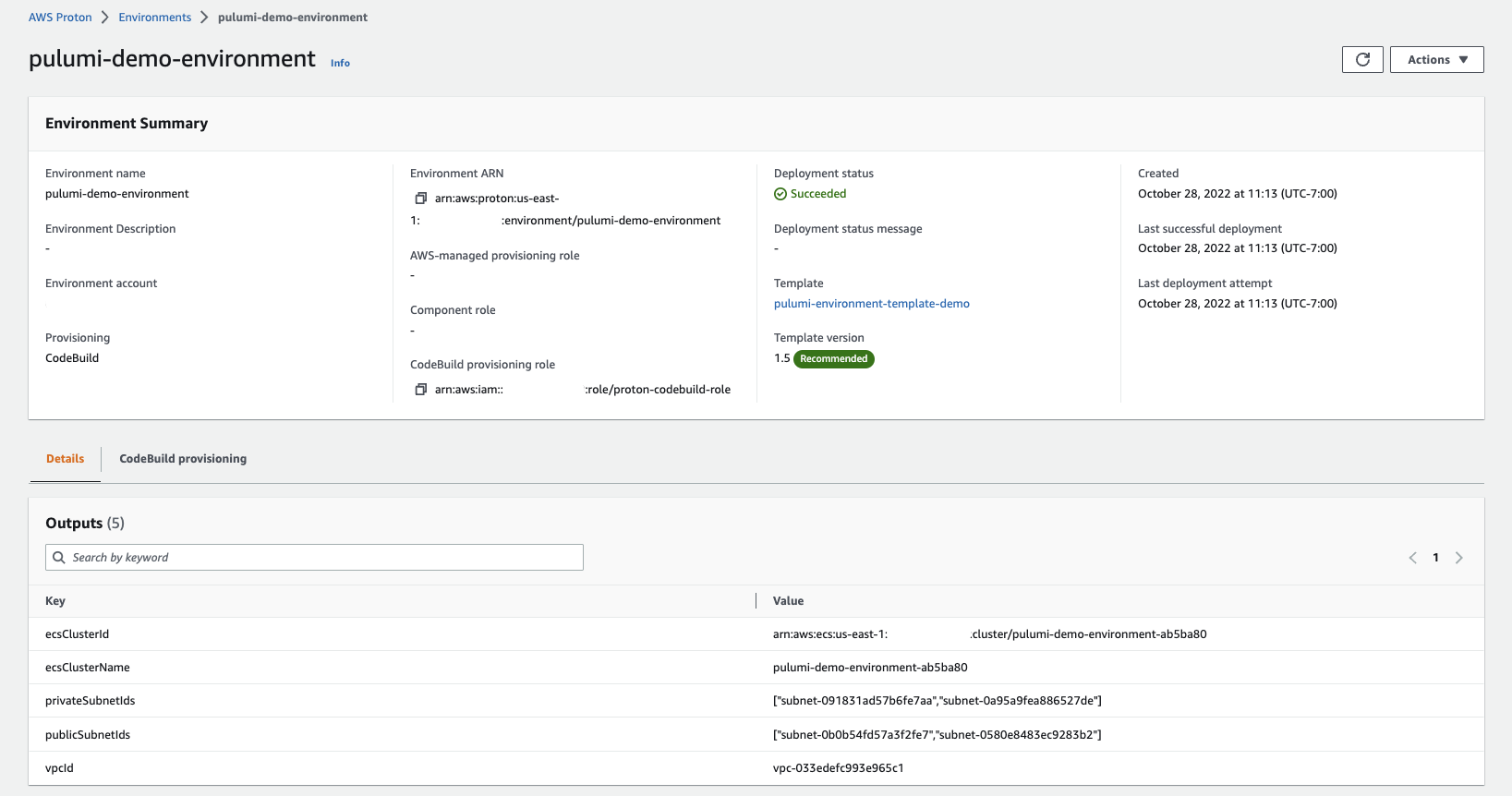
Task: Select the publicSubnetIds key cell
Action: pos(88,735)
